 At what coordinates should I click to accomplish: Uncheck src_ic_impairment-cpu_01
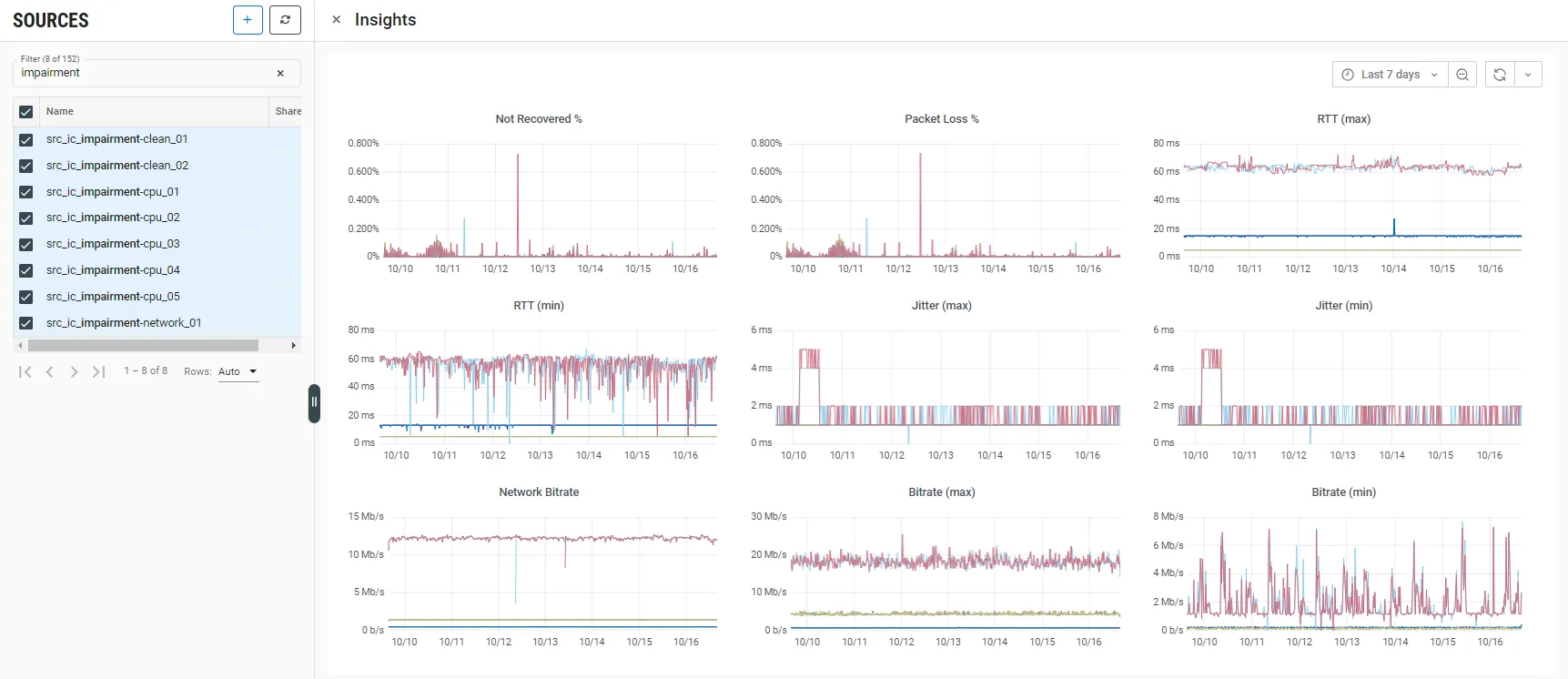(x=25, y=192)
